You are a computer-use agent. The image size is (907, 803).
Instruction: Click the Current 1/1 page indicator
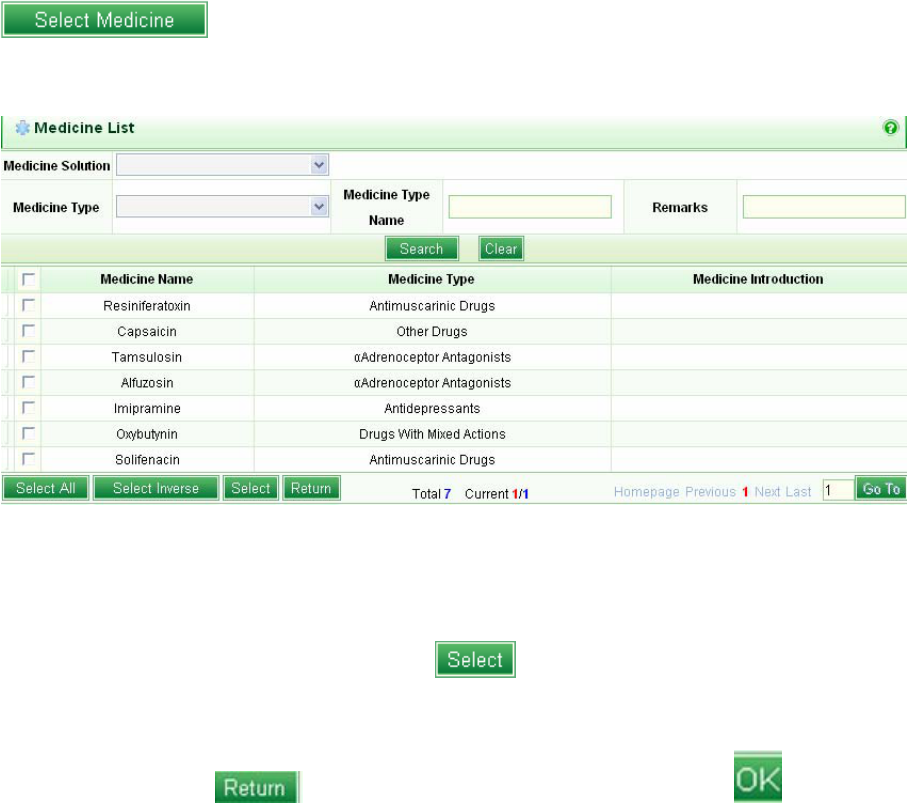click(497, 493)
